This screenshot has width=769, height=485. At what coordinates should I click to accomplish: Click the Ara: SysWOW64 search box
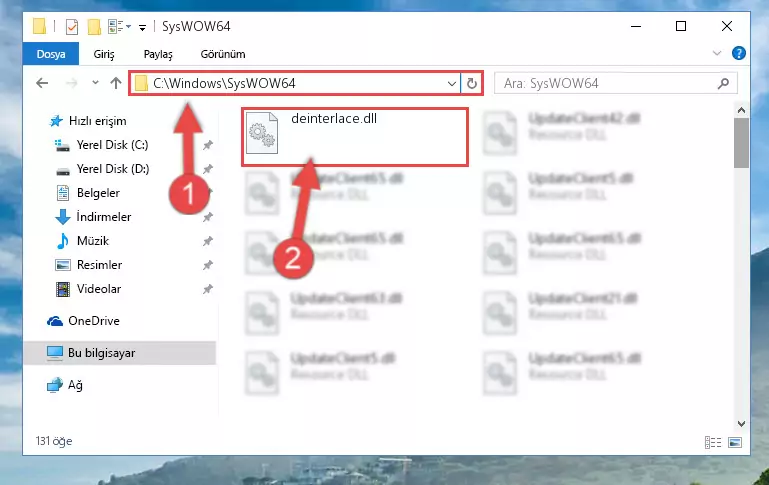[x=615, y=83]
